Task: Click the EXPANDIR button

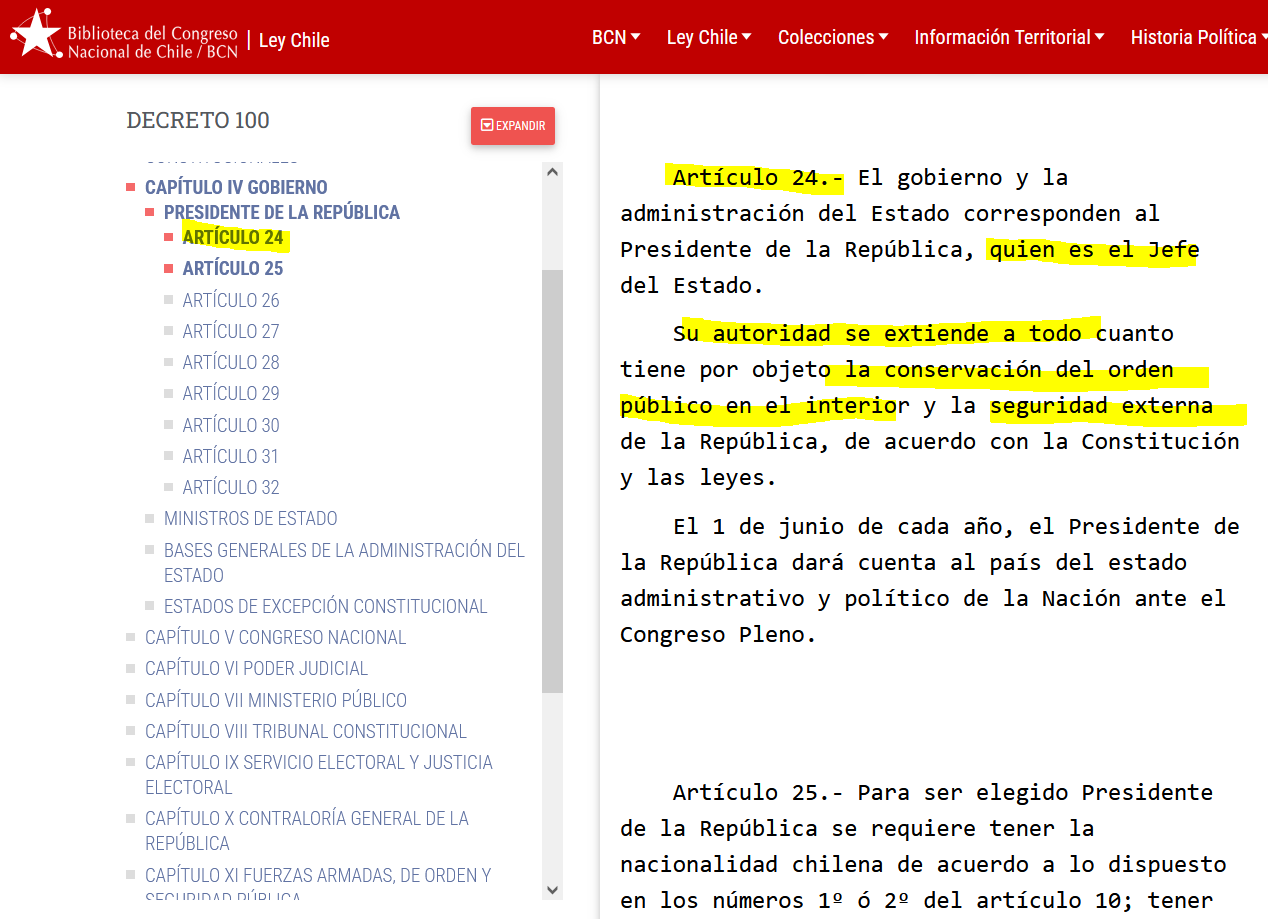Action: [x=513, y=126]
